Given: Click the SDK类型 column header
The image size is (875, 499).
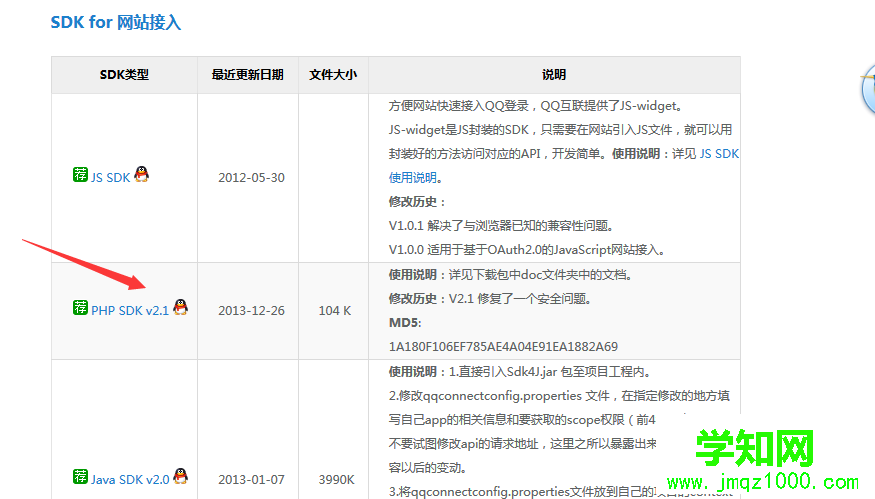Looking at the screenshot, I should 124,75.
